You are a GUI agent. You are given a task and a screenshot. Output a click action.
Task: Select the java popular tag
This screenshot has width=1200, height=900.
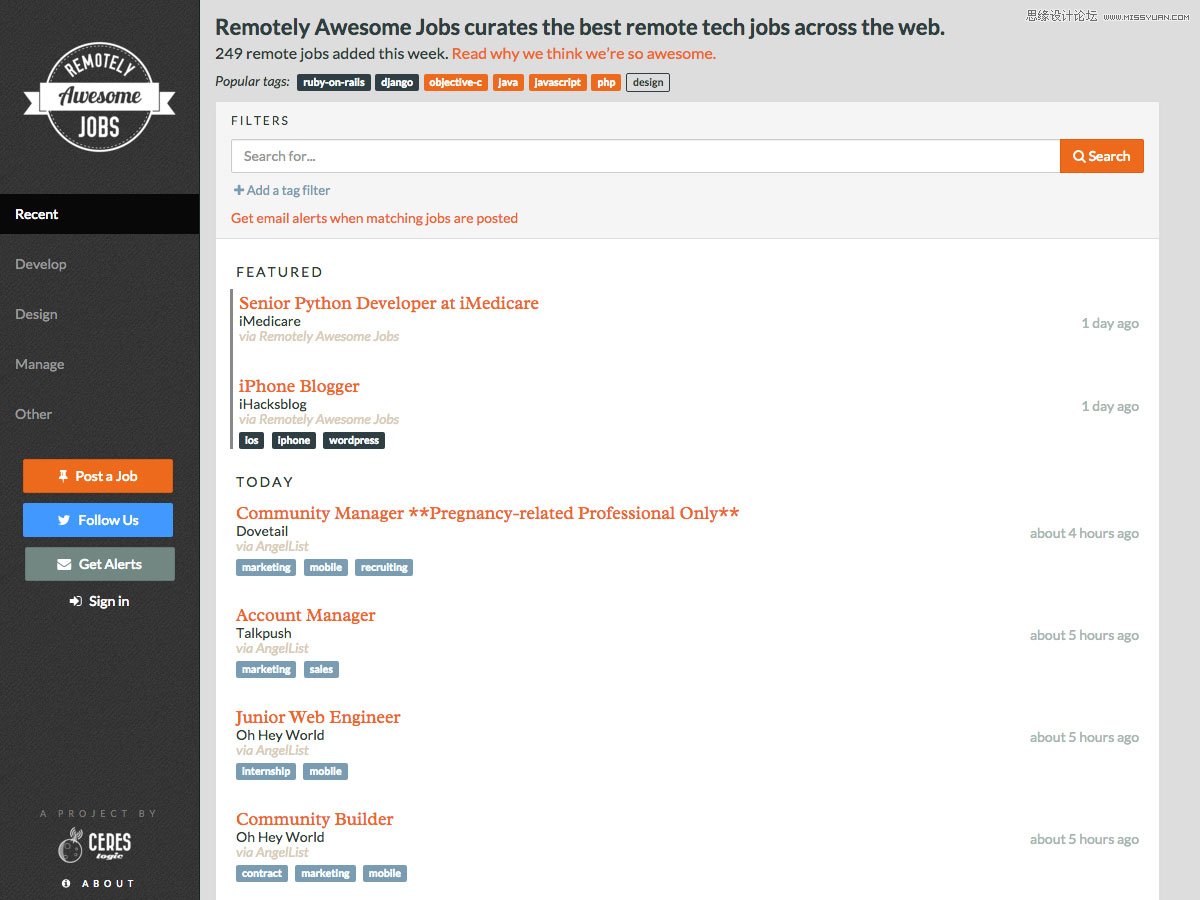tap(509, 82)
